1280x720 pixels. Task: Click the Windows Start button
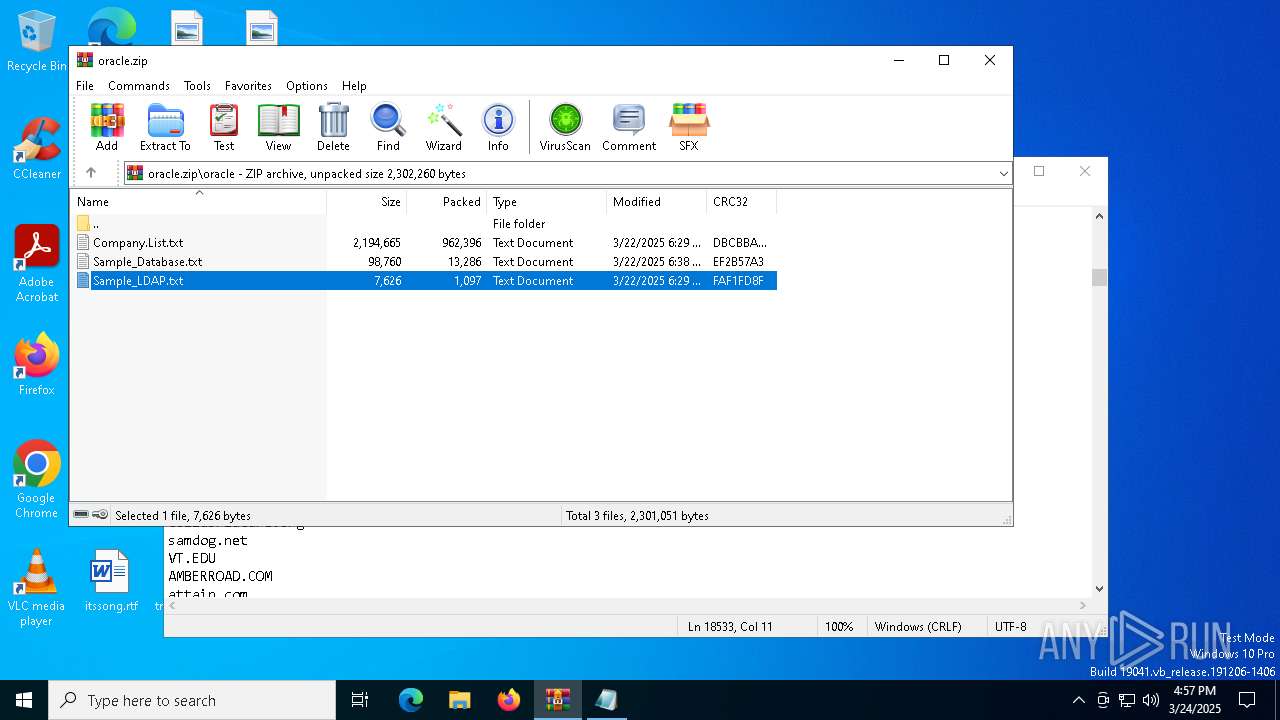click(x=24, y=700)
